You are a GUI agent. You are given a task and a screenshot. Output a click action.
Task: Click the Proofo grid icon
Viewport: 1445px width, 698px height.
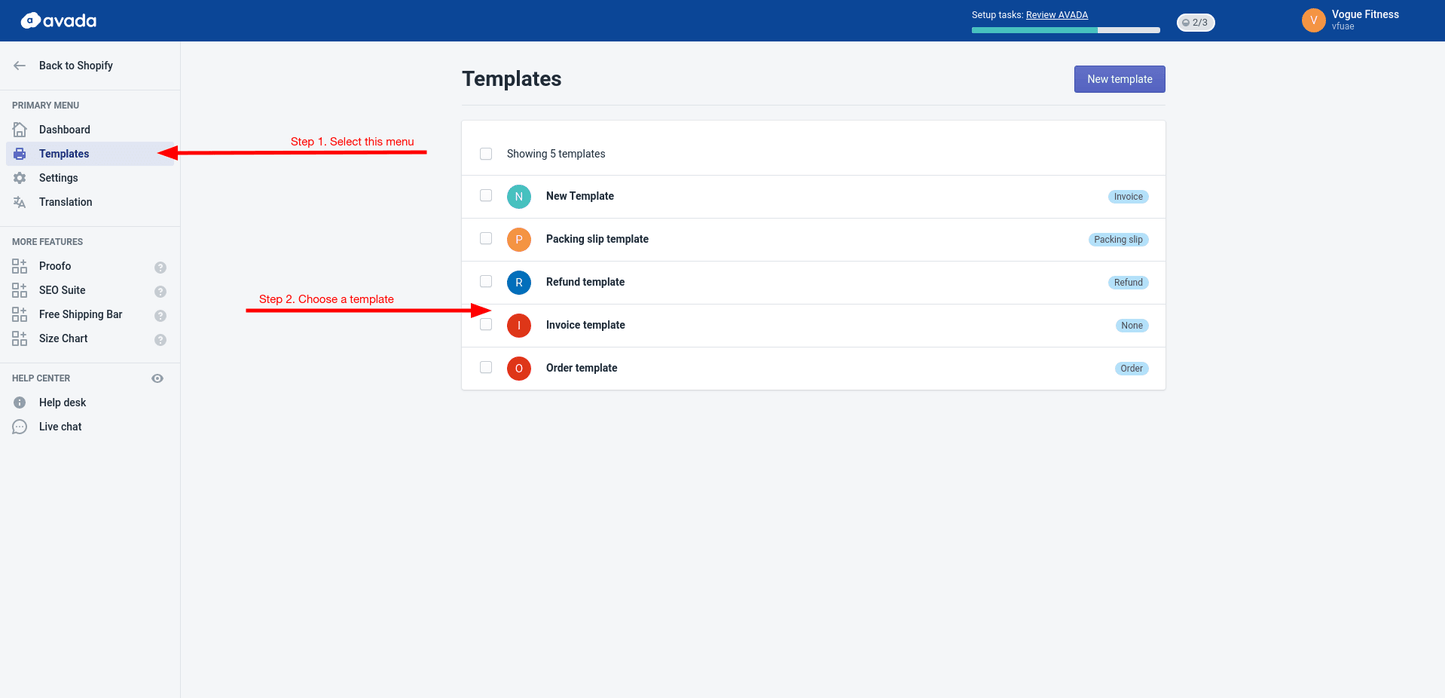click(x=19, y=266)
